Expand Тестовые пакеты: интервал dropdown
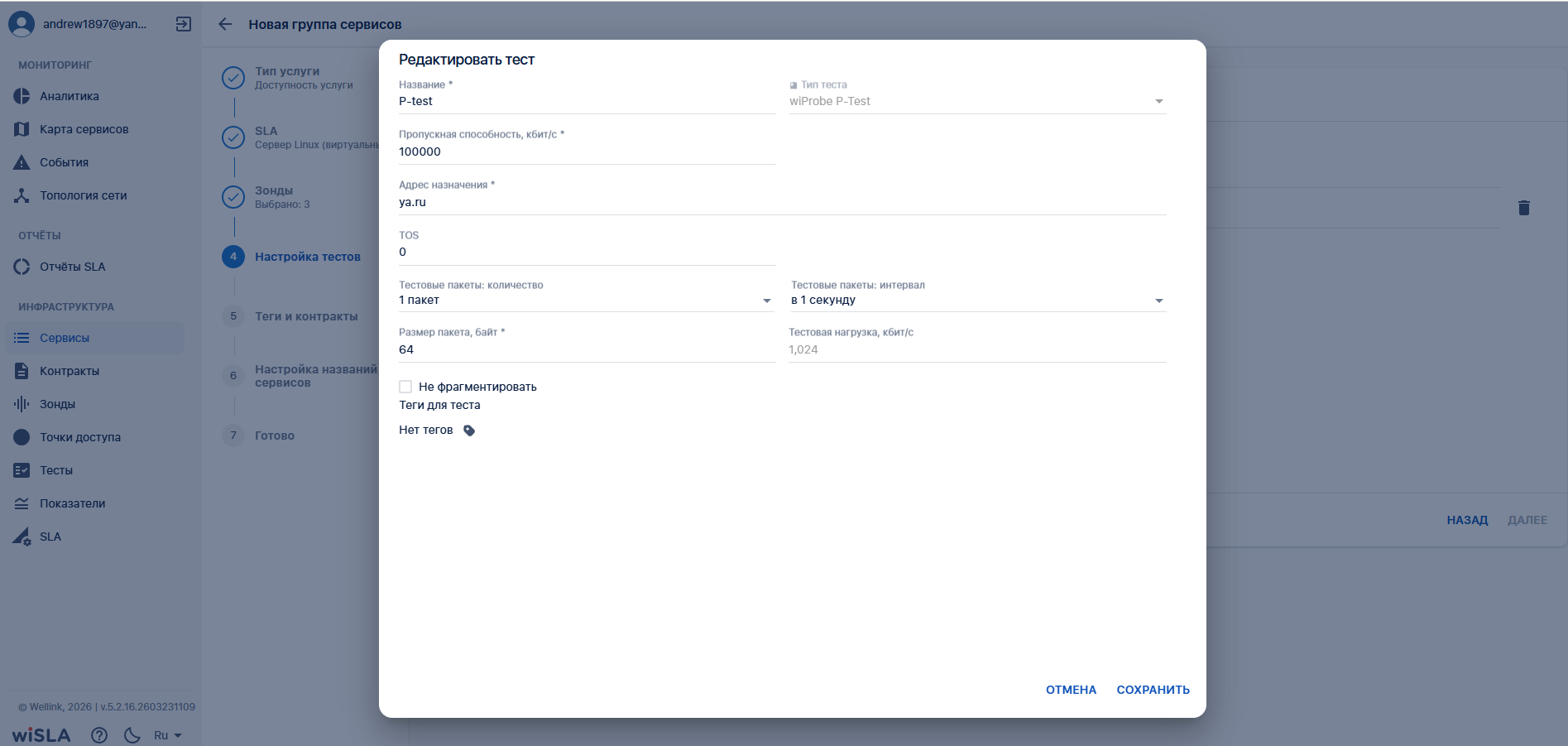 [x=977, y=301]
